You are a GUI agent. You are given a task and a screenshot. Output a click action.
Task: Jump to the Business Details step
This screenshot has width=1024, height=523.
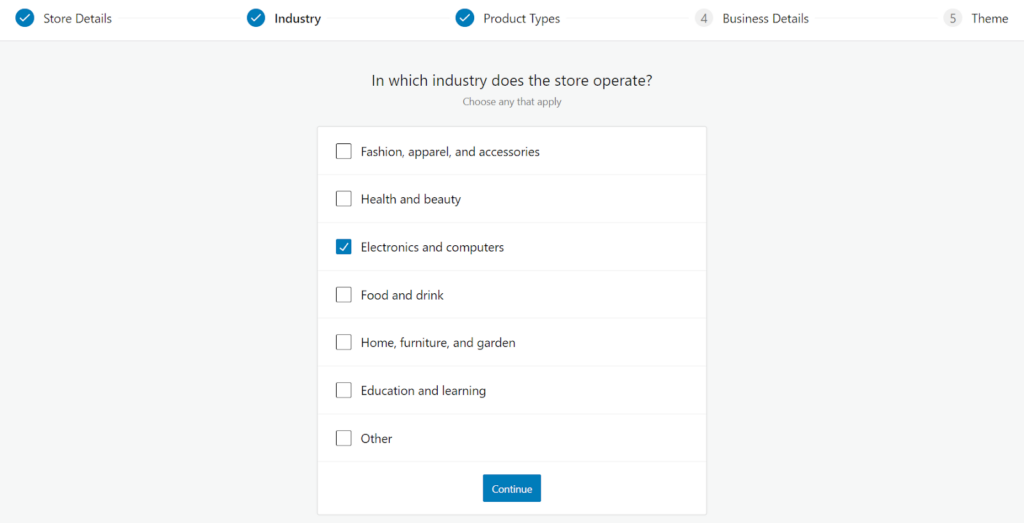tap(765, 19)
